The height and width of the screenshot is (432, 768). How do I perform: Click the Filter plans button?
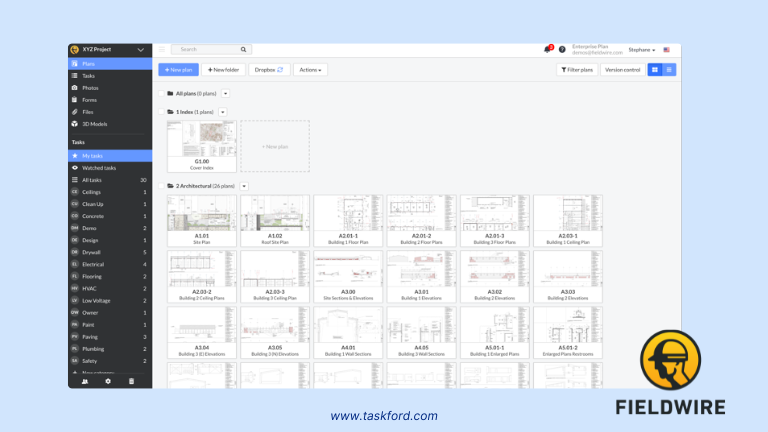(576, 69)
